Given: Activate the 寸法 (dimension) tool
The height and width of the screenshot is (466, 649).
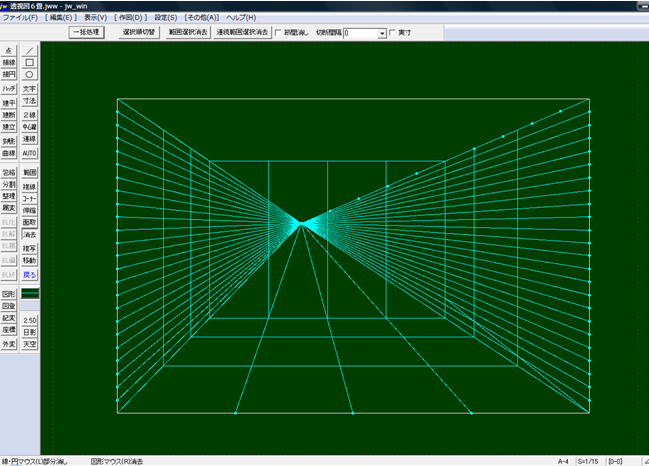Looking at the screenshot, I should 30,102.
